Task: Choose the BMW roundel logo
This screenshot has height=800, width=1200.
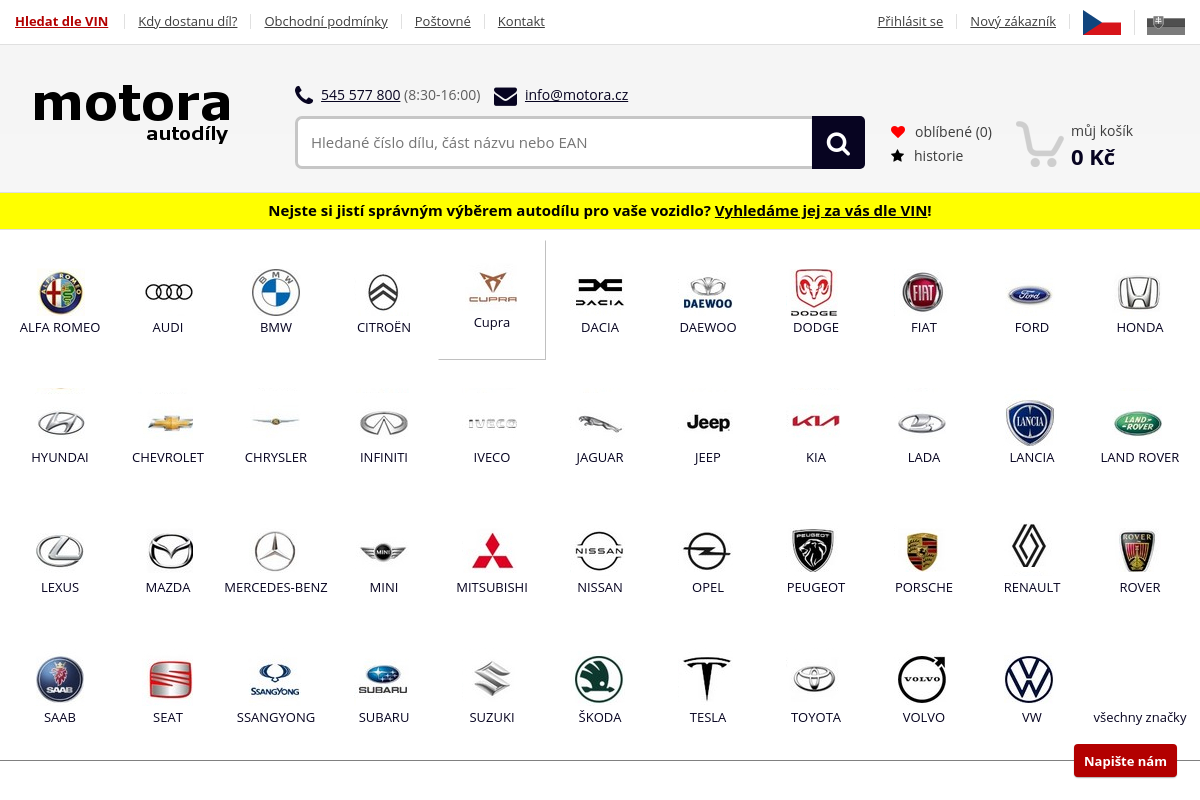Action: click(276, 292)
